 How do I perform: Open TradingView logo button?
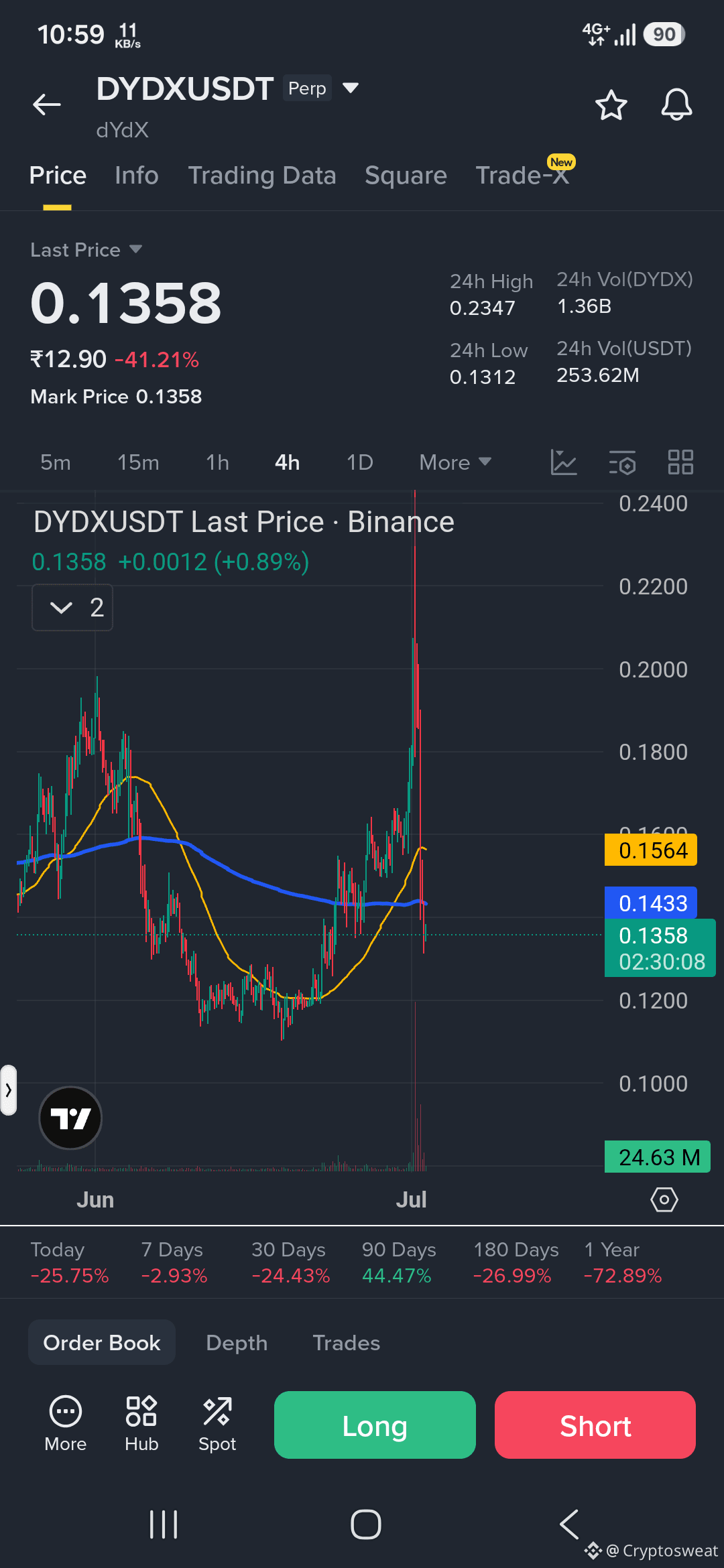point(70,1118)
